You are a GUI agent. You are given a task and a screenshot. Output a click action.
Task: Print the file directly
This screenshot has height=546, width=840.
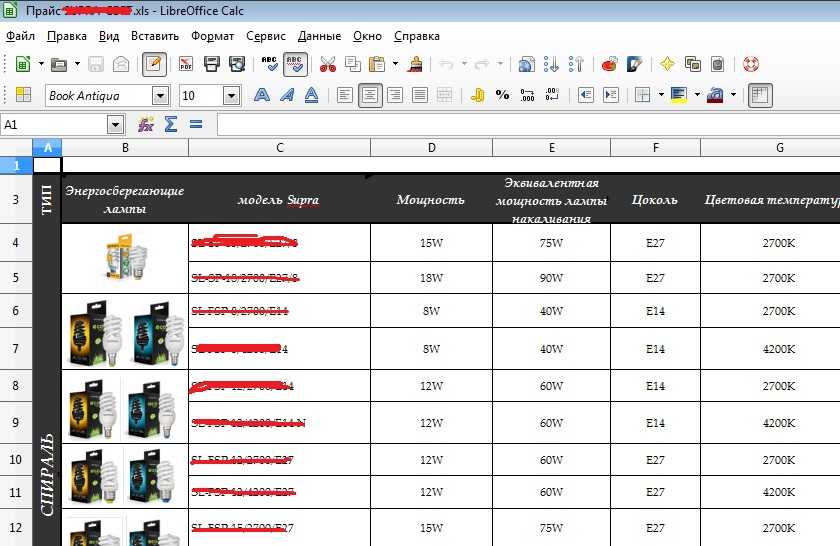(x=212, y=65)
